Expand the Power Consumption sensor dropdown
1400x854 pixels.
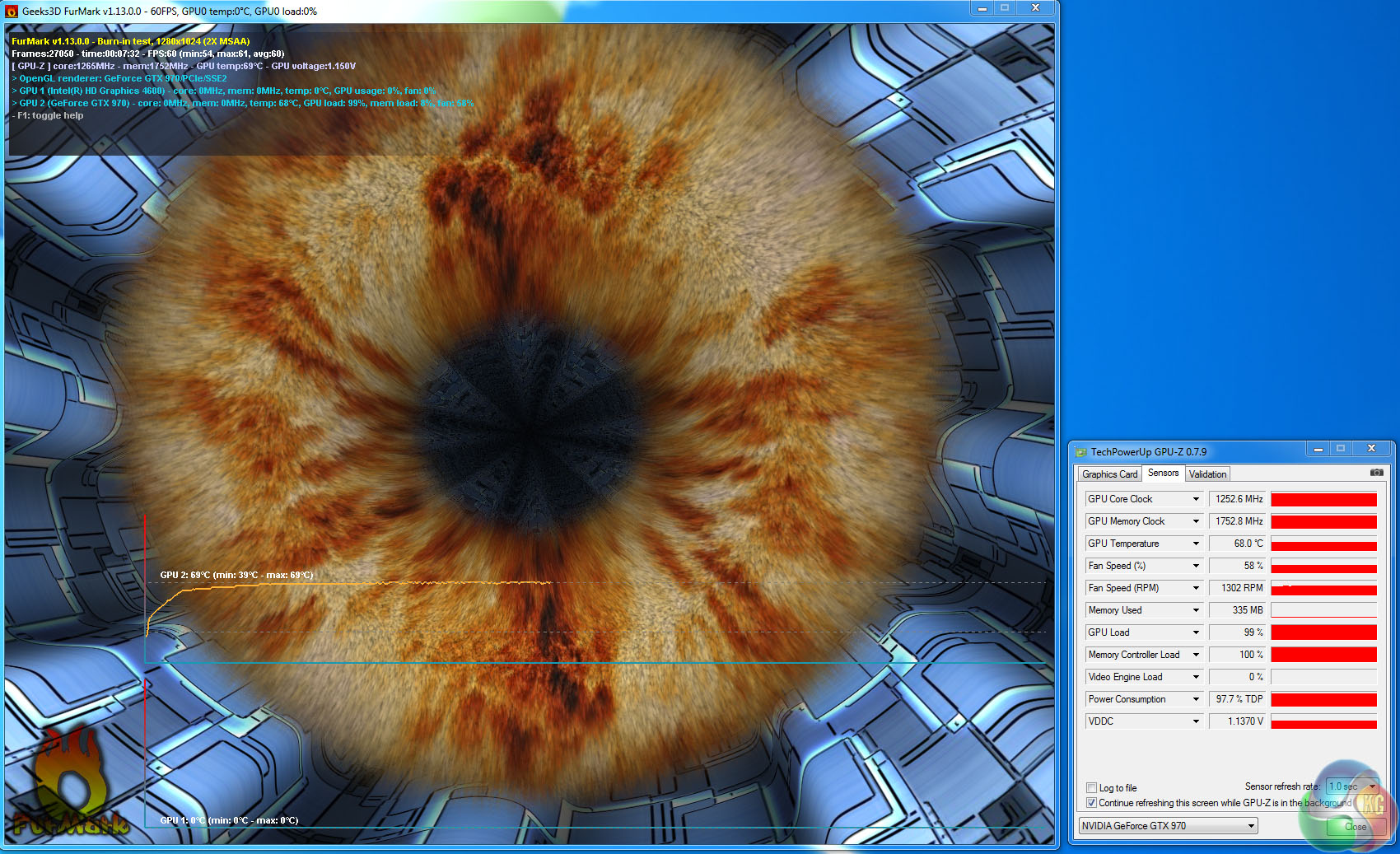(1196, 699)
